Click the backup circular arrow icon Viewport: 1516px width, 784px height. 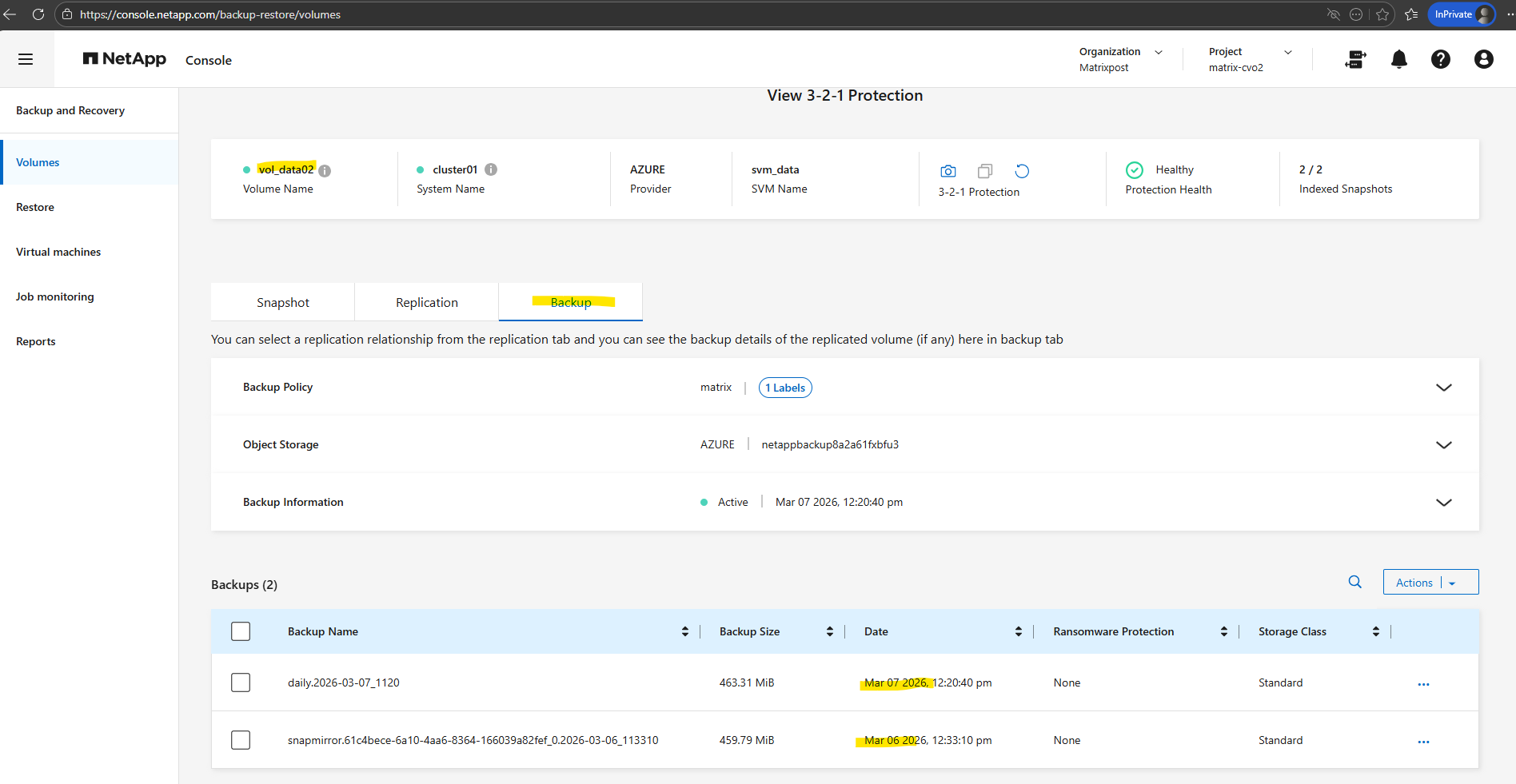pos(1022,171)
